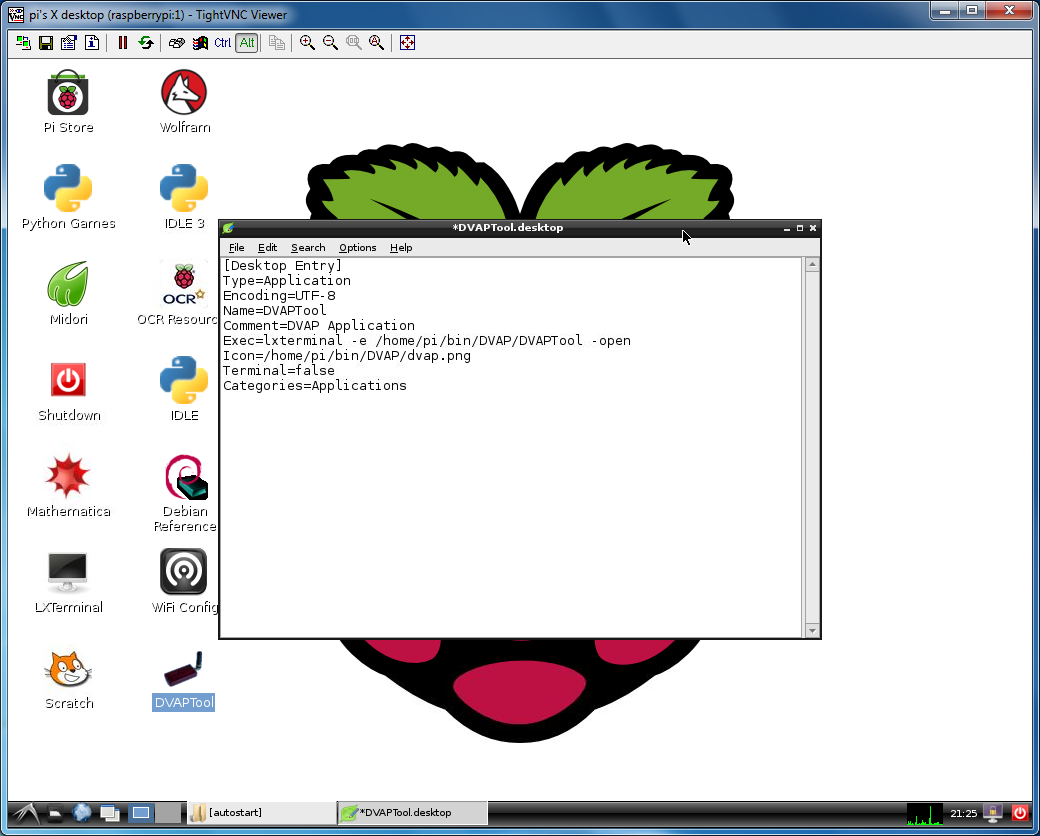Viewport: 1040px width, 836px height.
Task: Open the Edit menu in the text editor
Action: [x=267, y=247]
